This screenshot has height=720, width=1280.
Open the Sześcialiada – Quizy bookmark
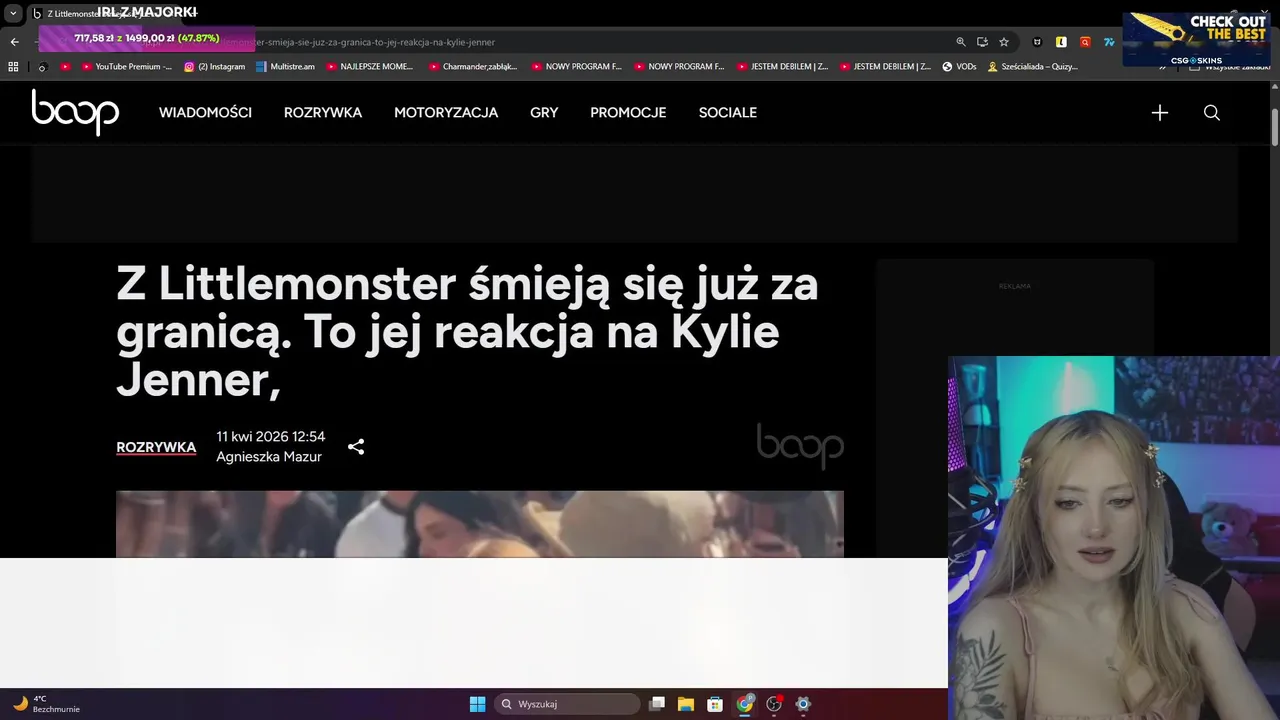pos(1033,67)
